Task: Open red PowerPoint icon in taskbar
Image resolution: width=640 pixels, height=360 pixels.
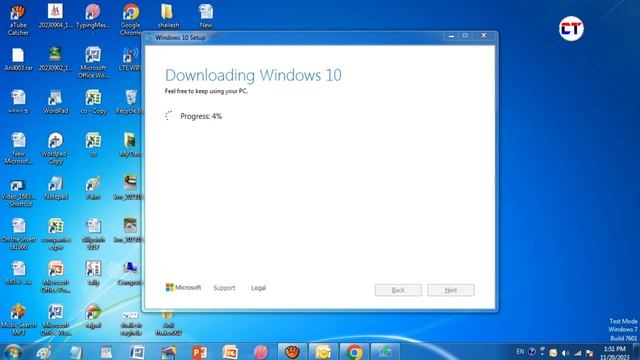Action: click(x=199, y=351)
